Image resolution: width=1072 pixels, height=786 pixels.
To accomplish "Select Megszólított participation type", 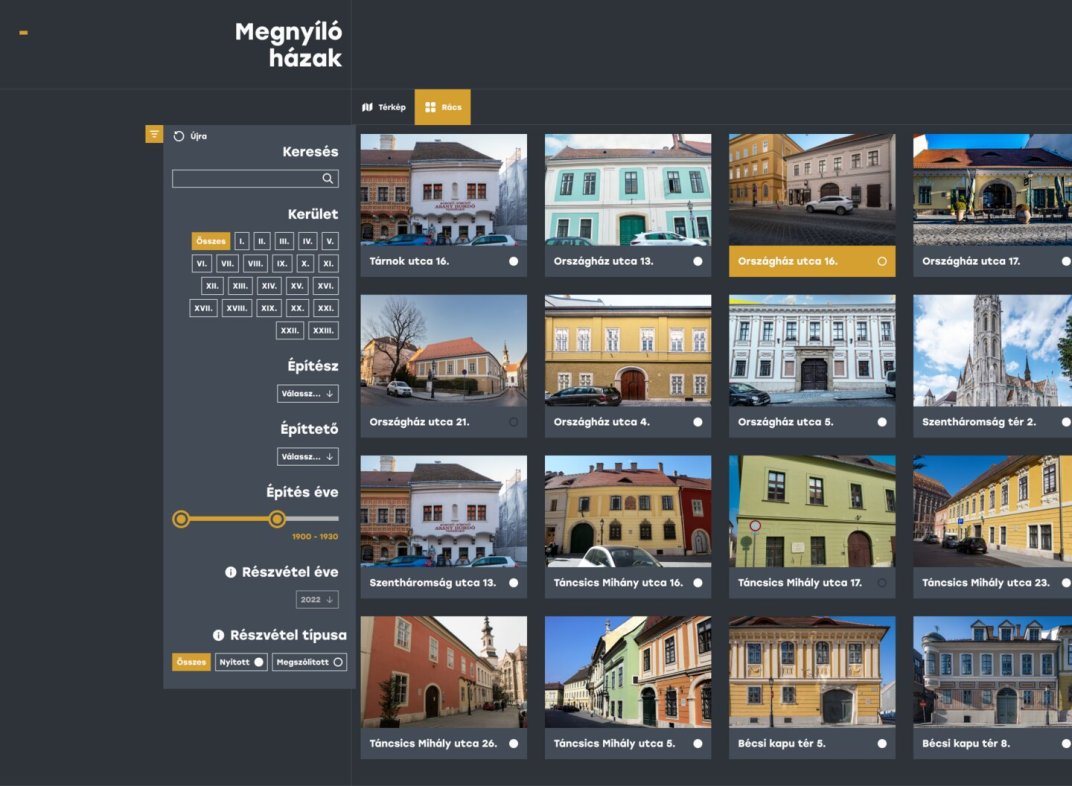I will (309, 662).
